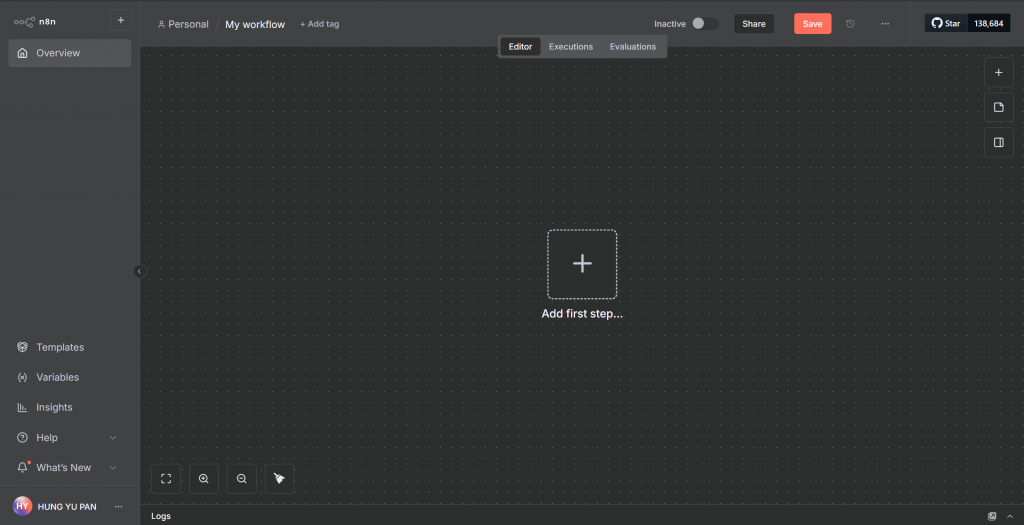
Task: Add a node with canvas plus icon
Action: [x=999, y=72]
